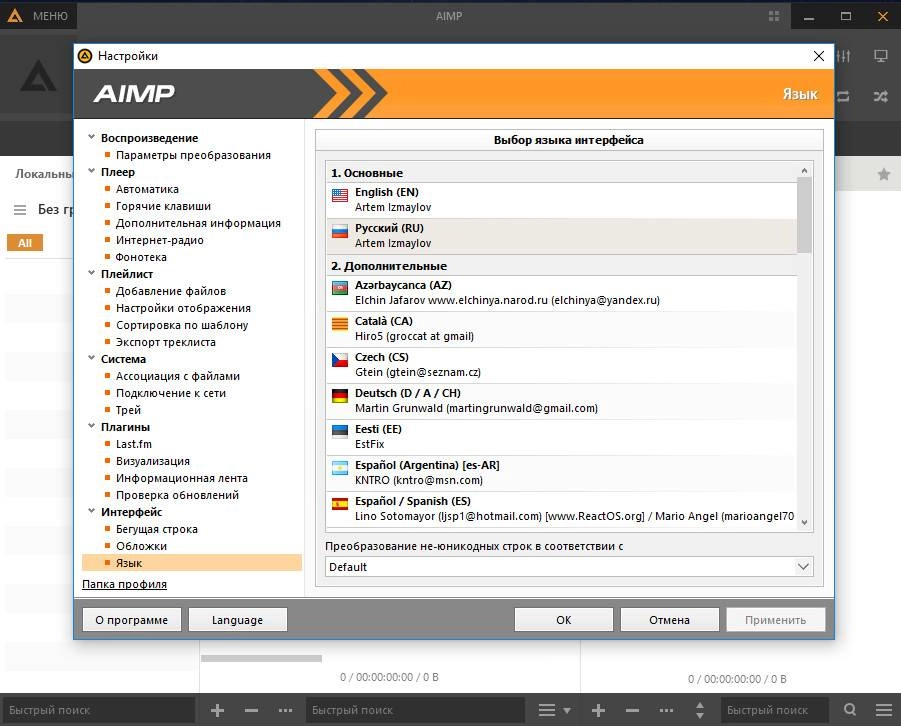The height and width of the screenshot is (726, 901).
Task: Open the Автоматика settings page
Action: tap(147, 189)
